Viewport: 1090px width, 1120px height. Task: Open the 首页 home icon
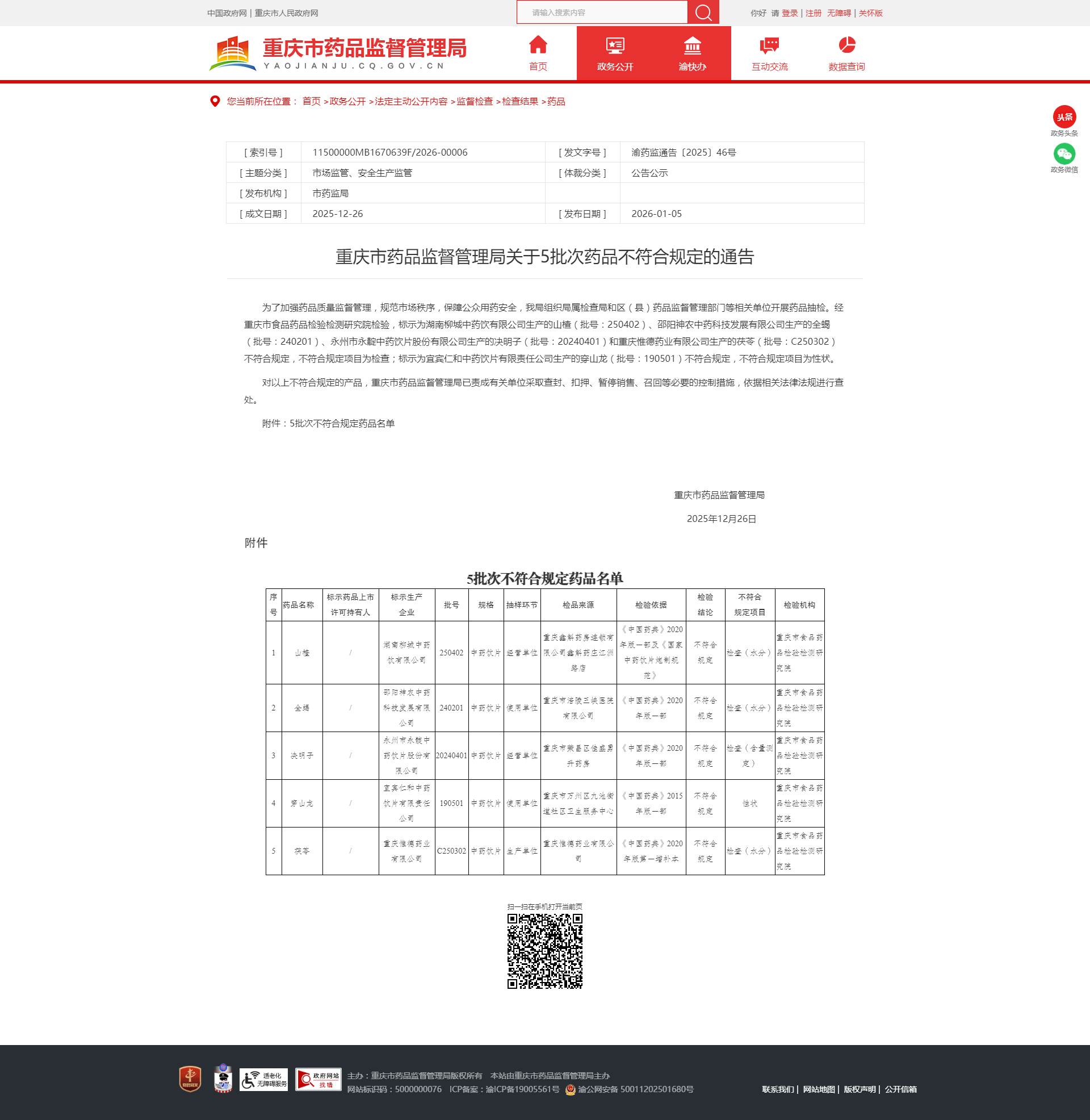pyautogui.click(x=538, y=45)
